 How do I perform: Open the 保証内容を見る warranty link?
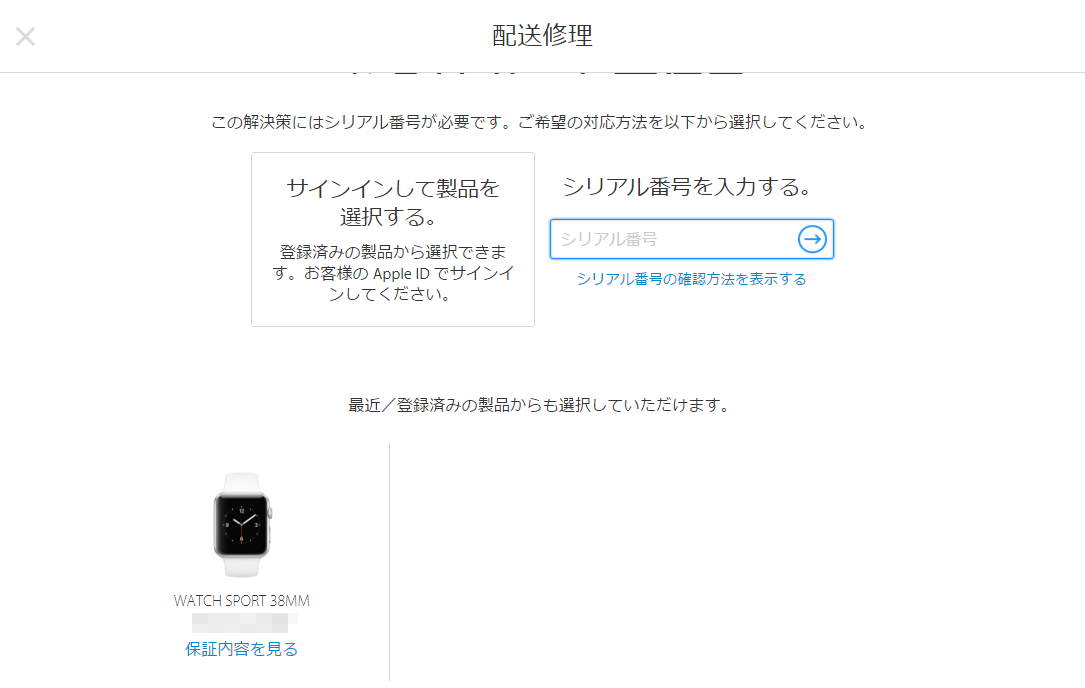click(241, 649)
